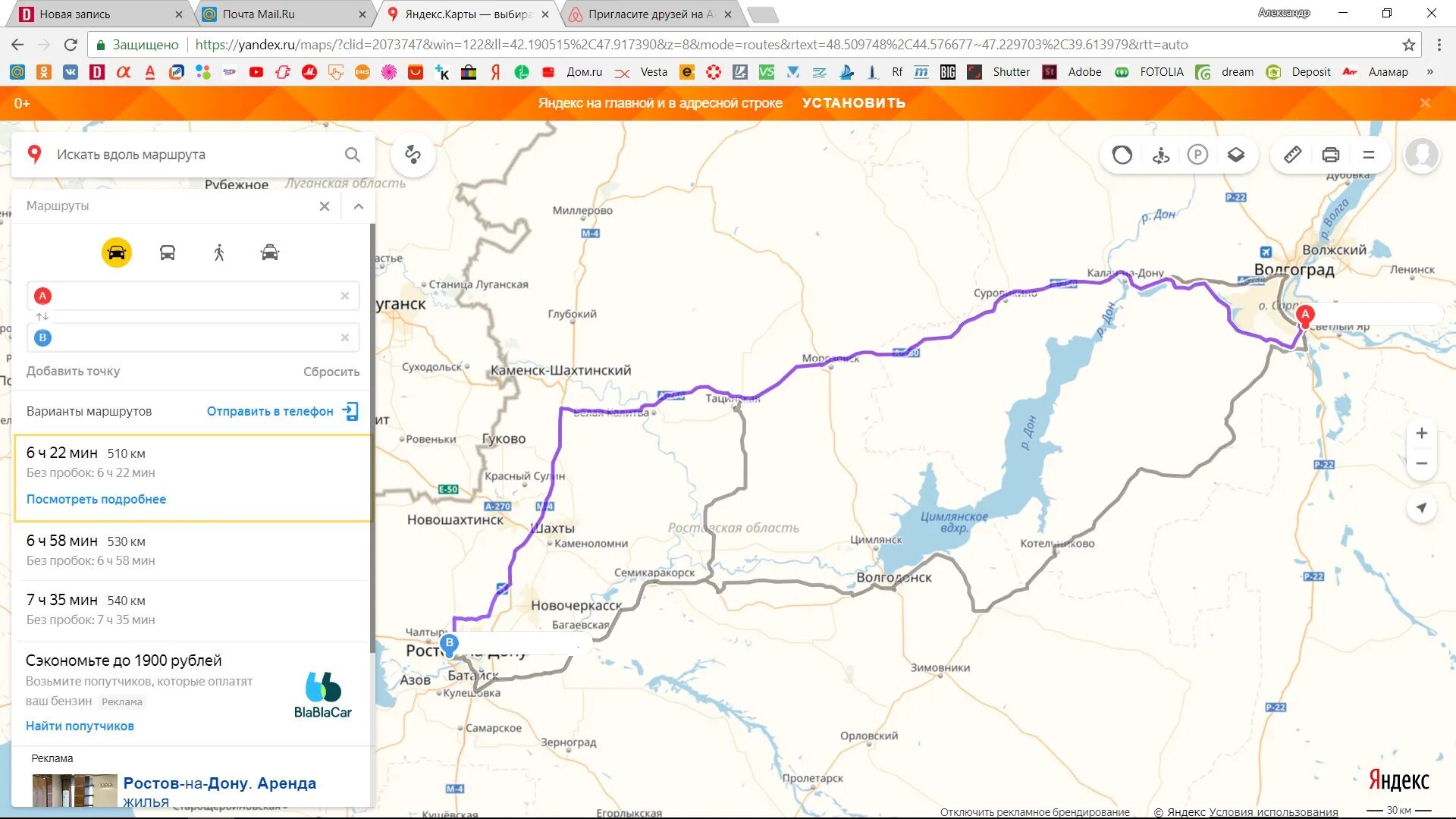The image size is (1456, 819).
Task: Click the search along route input
Action: click(193, 155)
